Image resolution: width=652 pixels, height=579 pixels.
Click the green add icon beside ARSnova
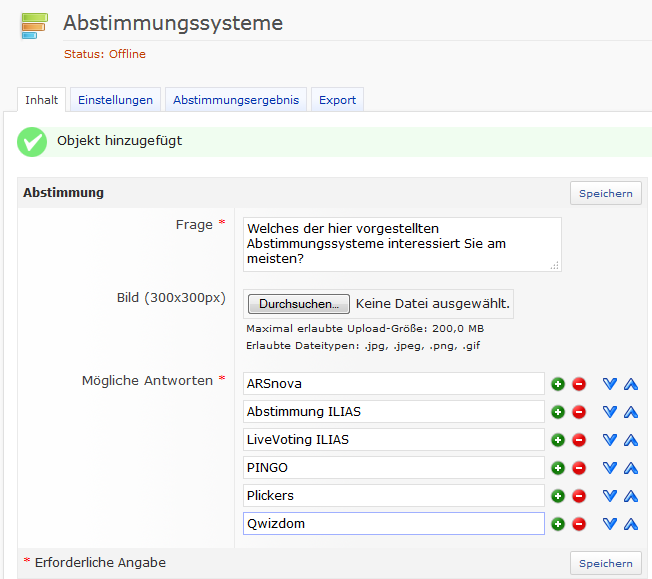[x=558, y=384]
